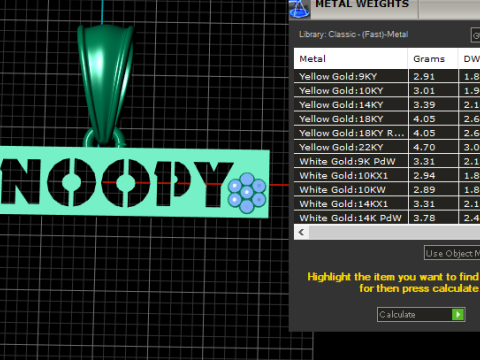Click the 3.78 grams cell

[433, 218]
